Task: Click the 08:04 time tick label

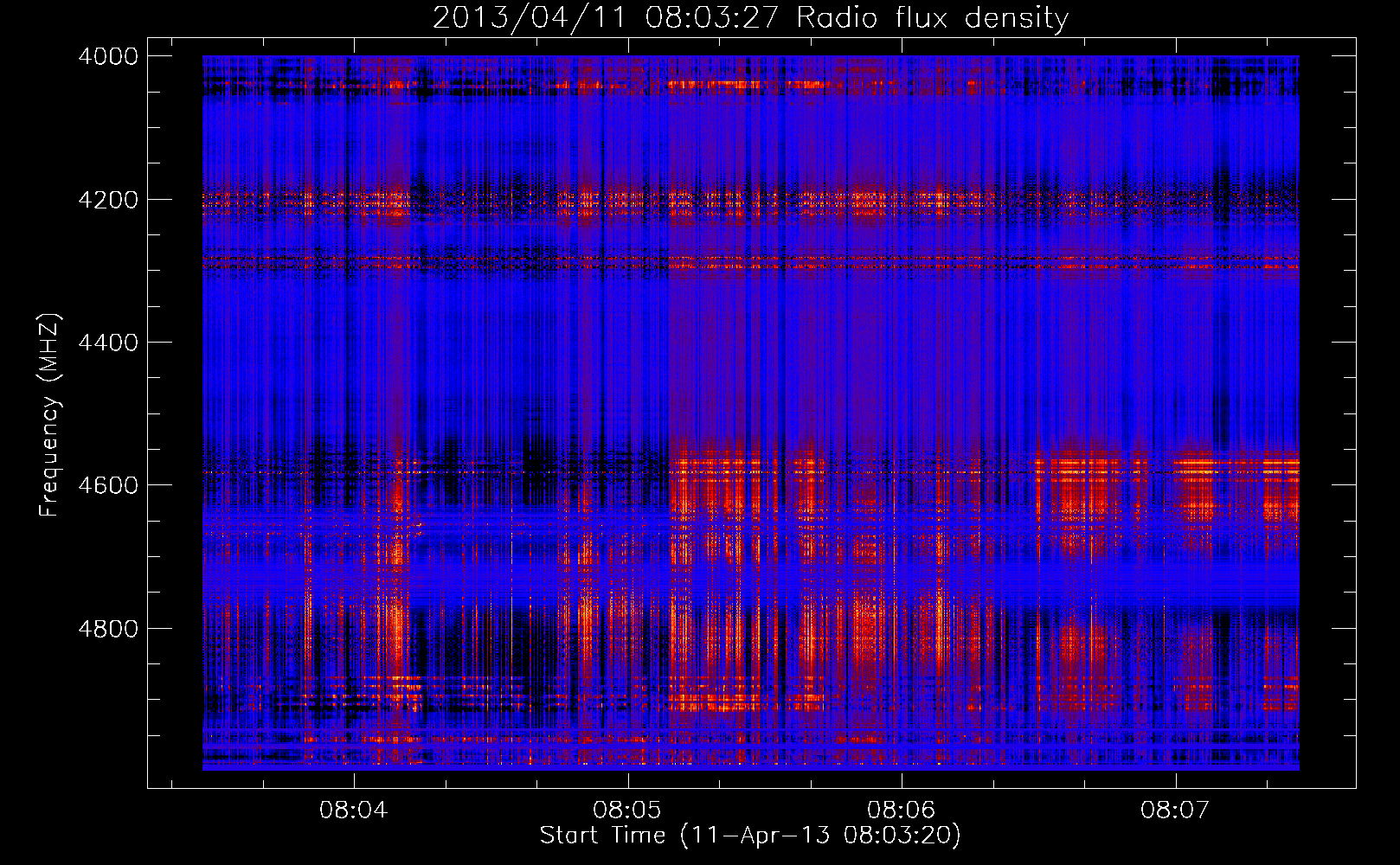Action: [x=353, y=811]
